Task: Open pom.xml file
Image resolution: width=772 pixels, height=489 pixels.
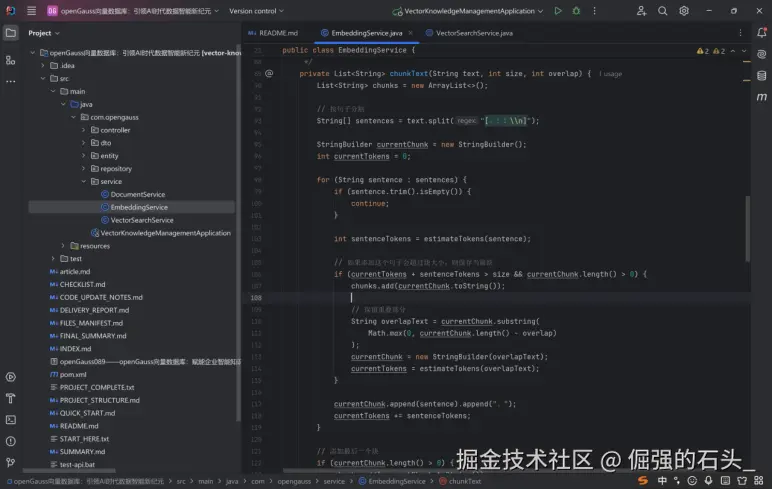Action: 73,374
